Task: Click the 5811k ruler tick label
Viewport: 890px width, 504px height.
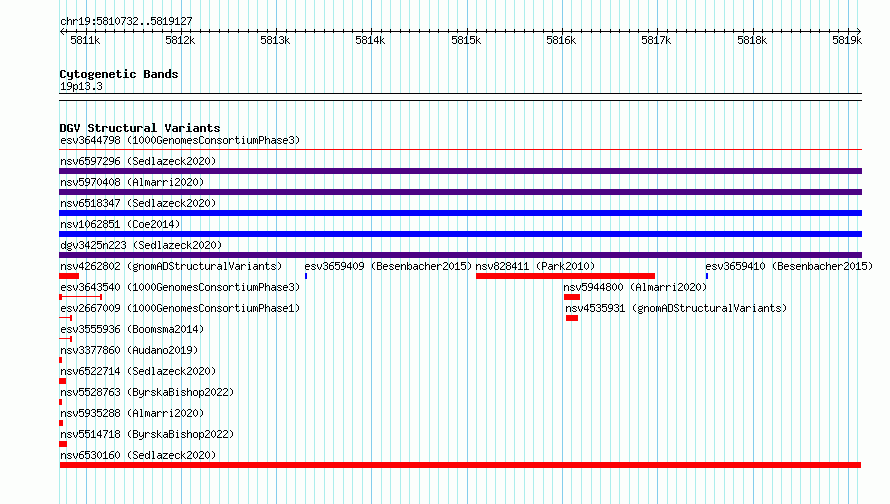Action: click(x=85, y=40)
